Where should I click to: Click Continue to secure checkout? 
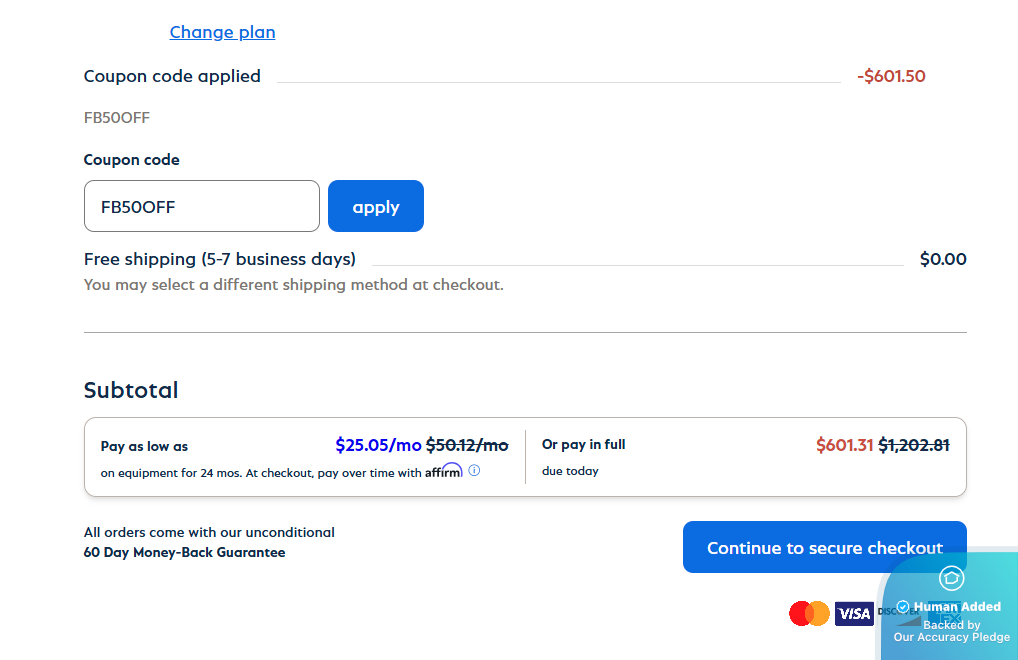click(x=824, y=547)
